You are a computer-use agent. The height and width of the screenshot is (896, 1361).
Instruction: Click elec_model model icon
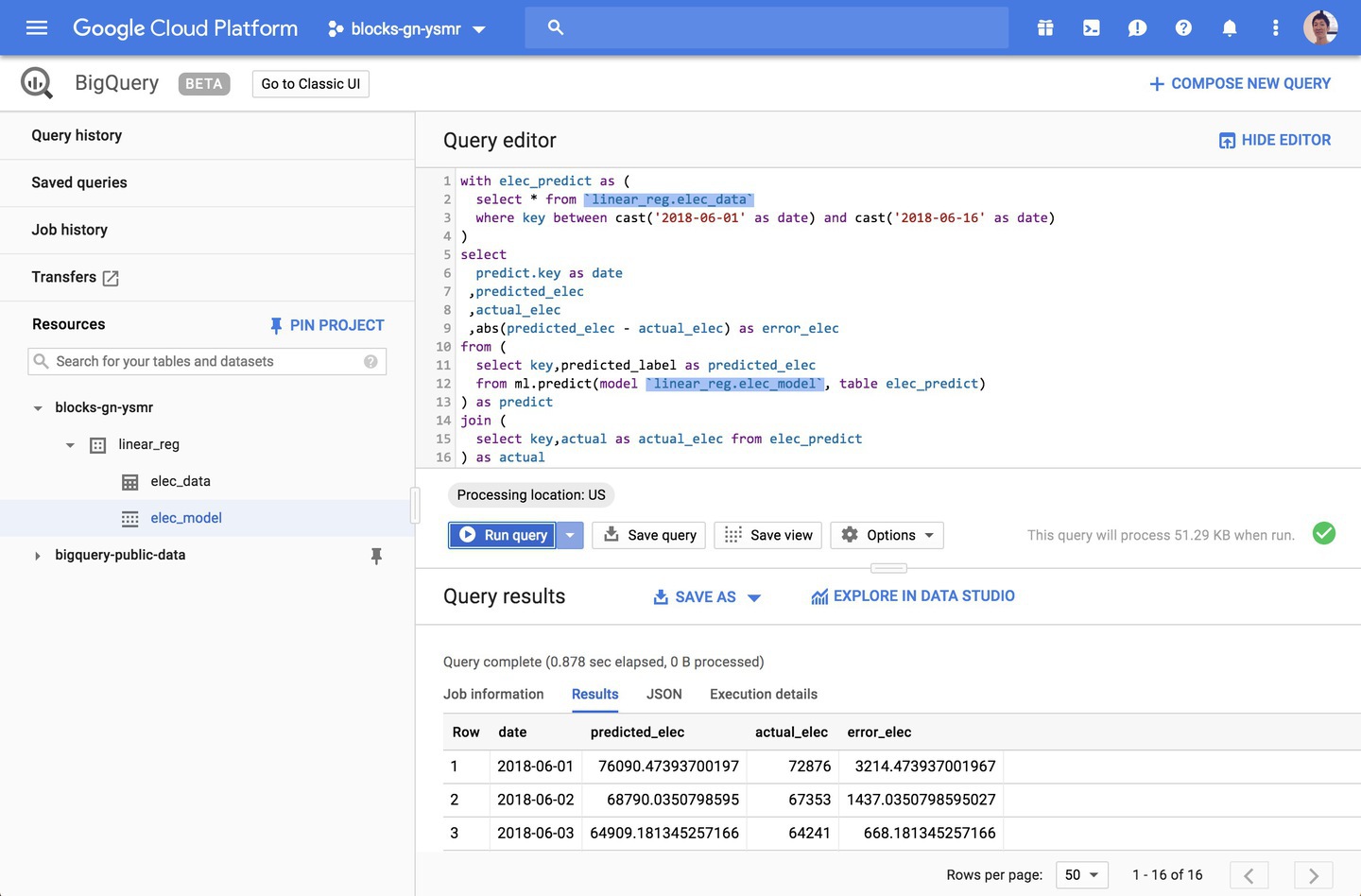[x=130, y=519]
